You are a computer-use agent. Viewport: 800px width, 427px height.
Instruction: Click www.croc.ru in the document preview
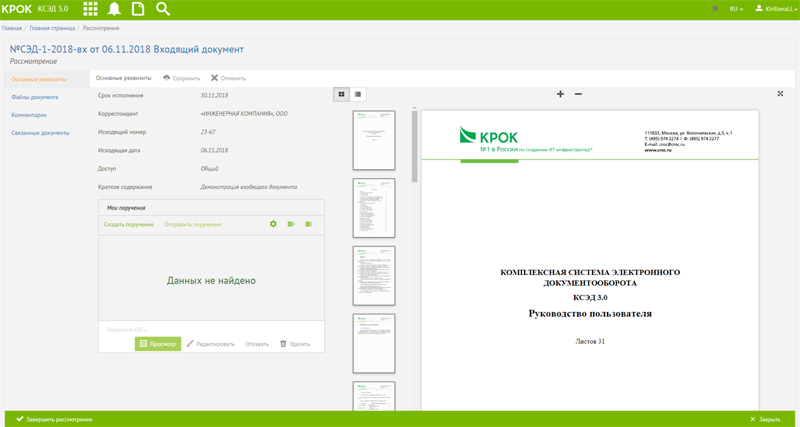click(658, 150)
